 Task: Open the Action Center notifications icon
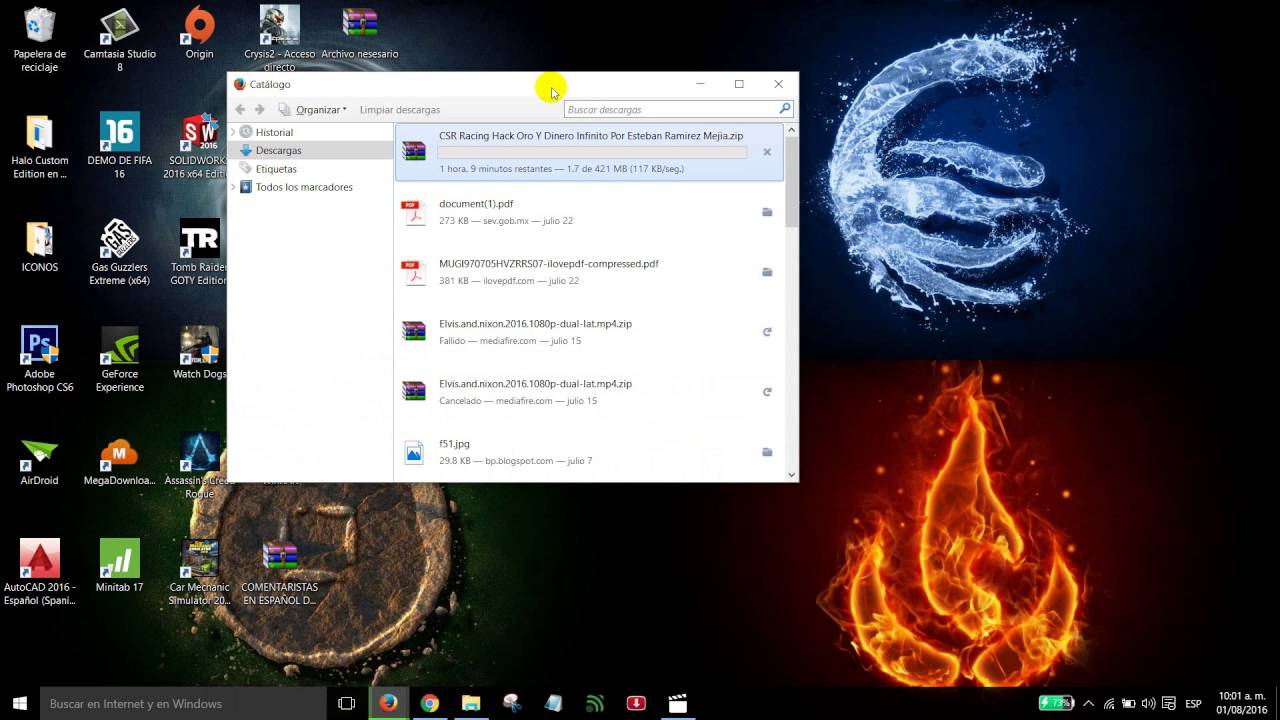tap(1168, 703)
